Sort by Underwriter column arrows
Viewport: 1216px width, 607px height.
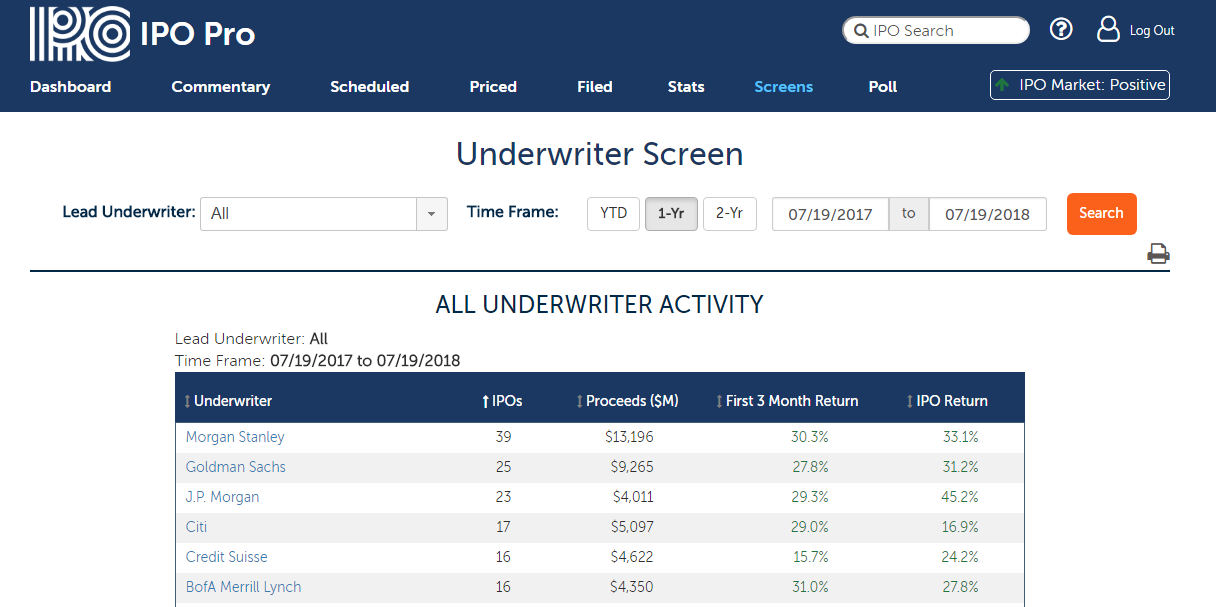click(x=188, y=401)
